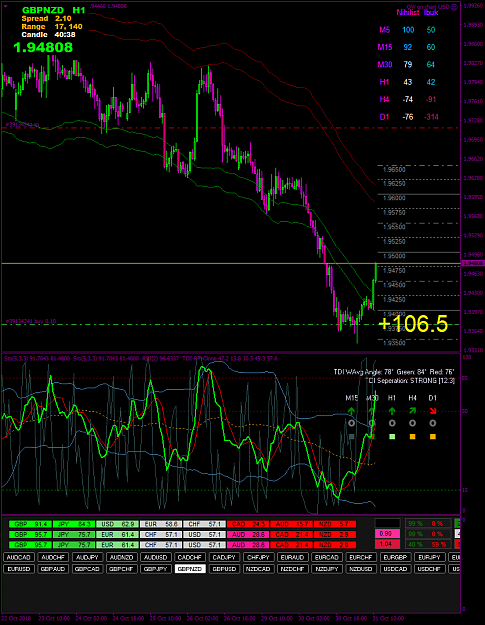Click the circle marker under H1
485x625 pixels.
(x=392, y=423)
